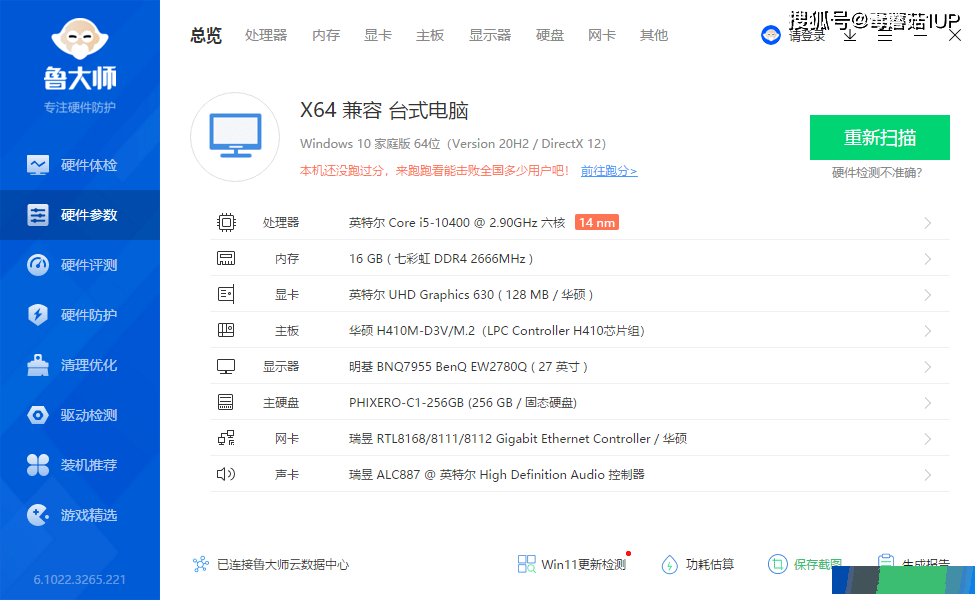Image resolution: width=980 pixels, height=600 pixels.
Task: Open 游戏精选 games section
Action: coord(80,515)
